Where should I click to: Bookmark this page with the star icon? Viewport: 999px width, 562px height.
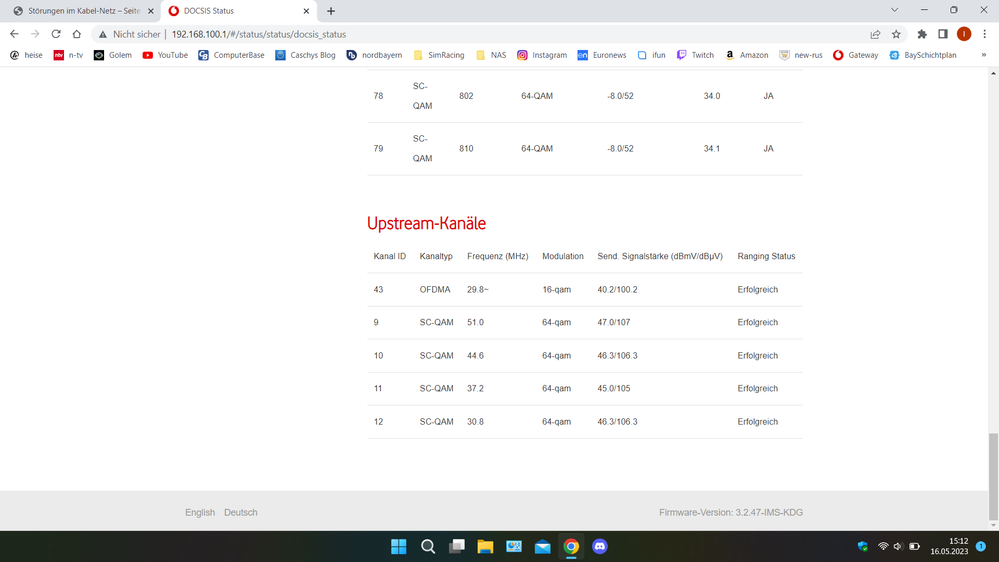tap(896, 34)
